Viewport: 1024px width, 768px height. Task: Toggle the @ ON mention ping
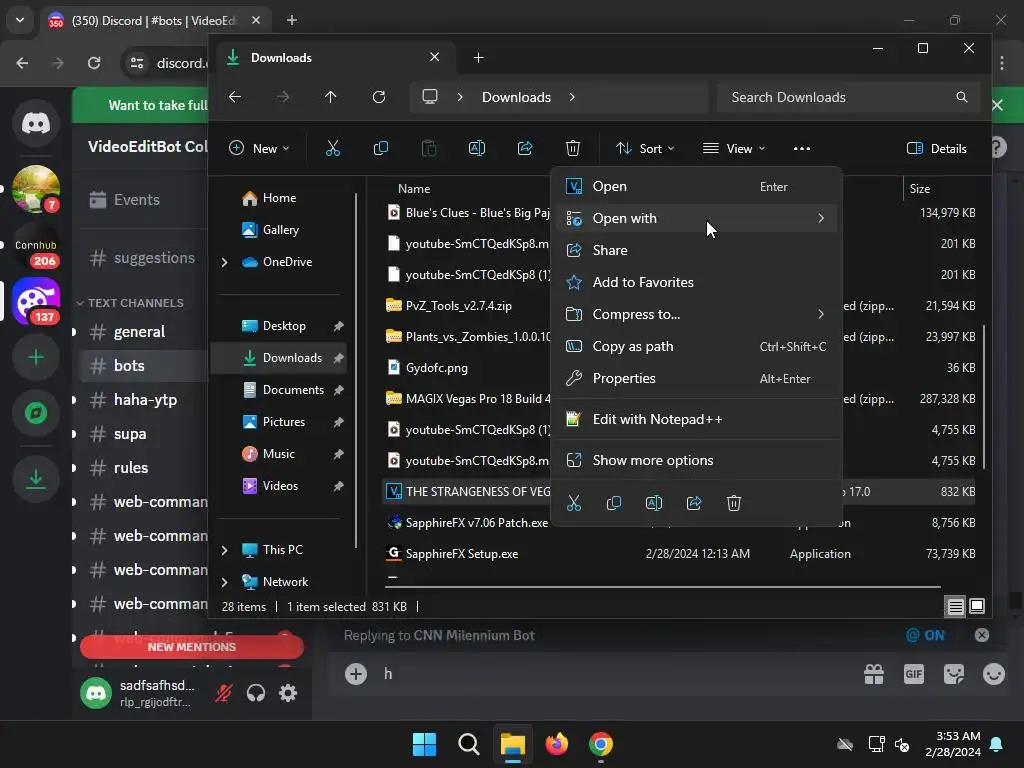(x=925, y=635)
